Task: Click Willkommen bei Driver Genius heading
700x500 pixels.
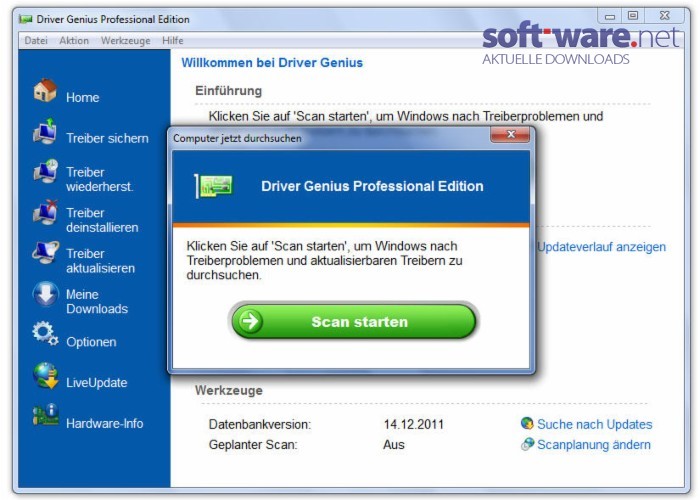Action: click(x=272, y=62)
